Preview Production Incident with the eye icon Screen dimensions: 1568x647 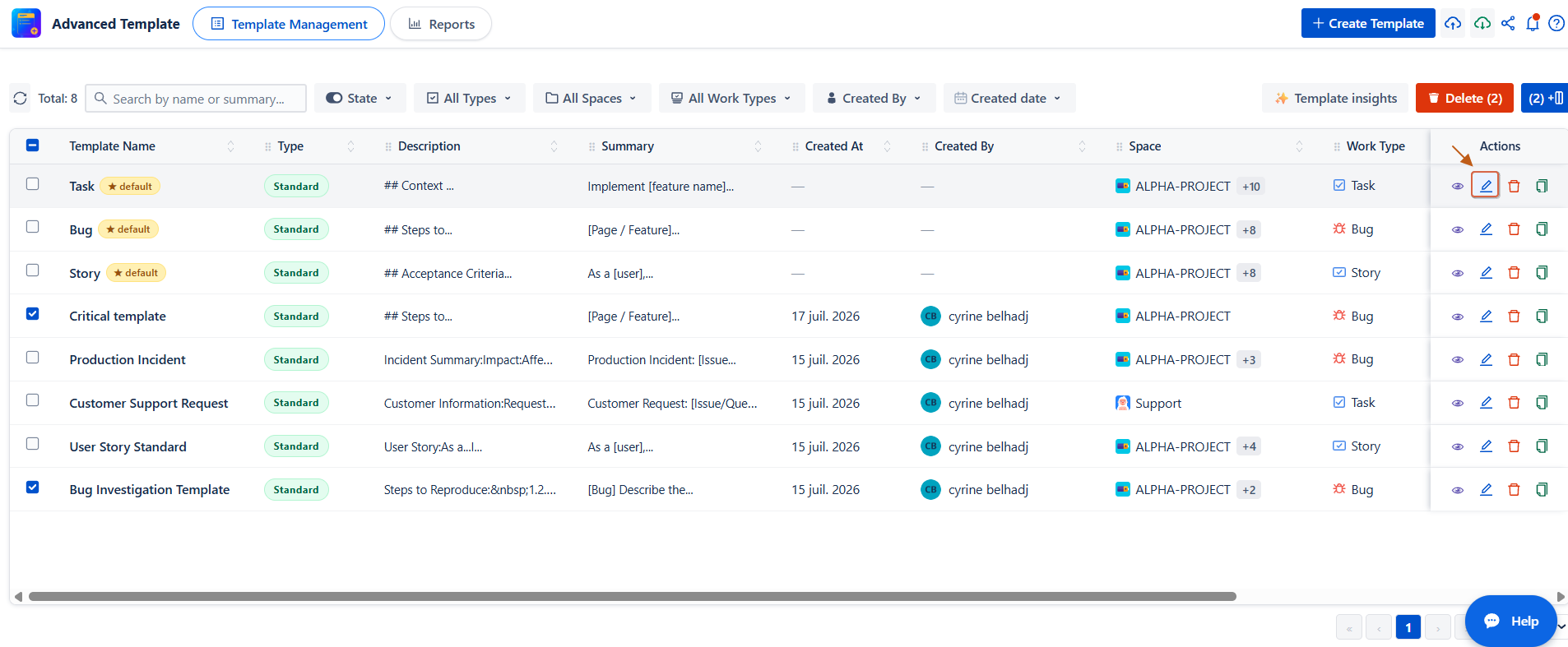coord(1458,360)
